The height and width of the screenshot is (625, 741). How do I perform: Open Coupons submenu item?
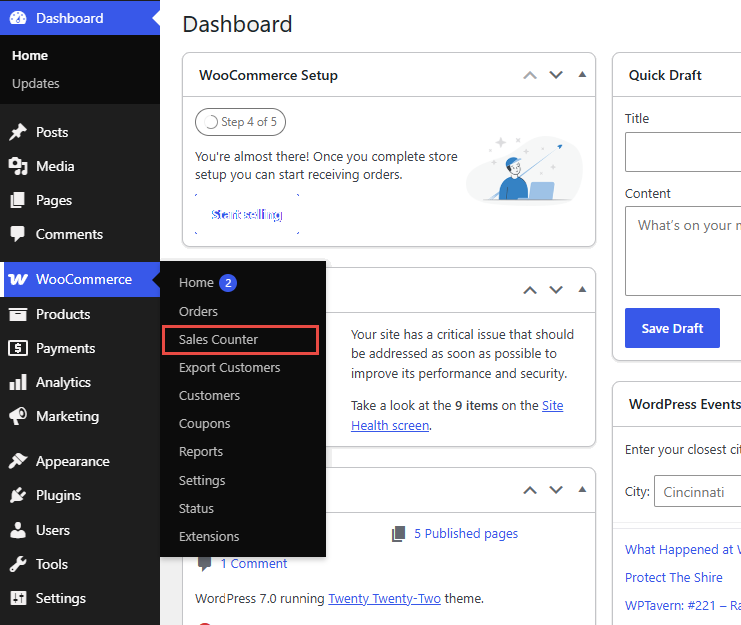pyautogui.click(x=204, y=424)
